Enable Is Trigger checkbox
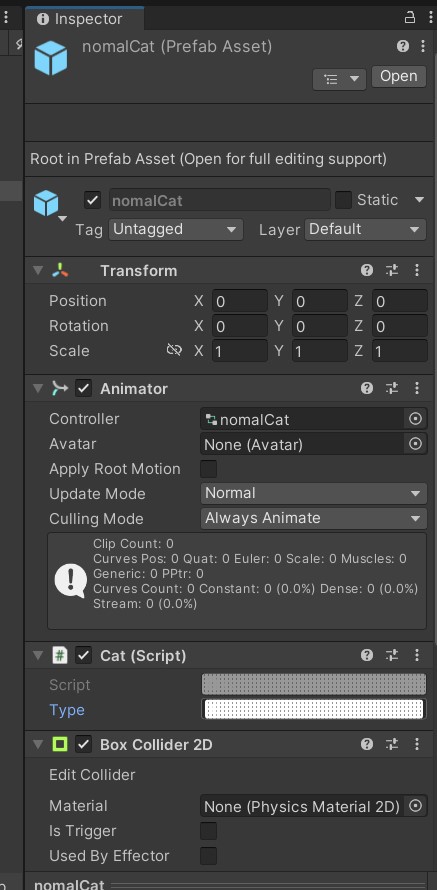Image resolution: width=437 pixels, height=890 pixels. (x=208, y=831)
